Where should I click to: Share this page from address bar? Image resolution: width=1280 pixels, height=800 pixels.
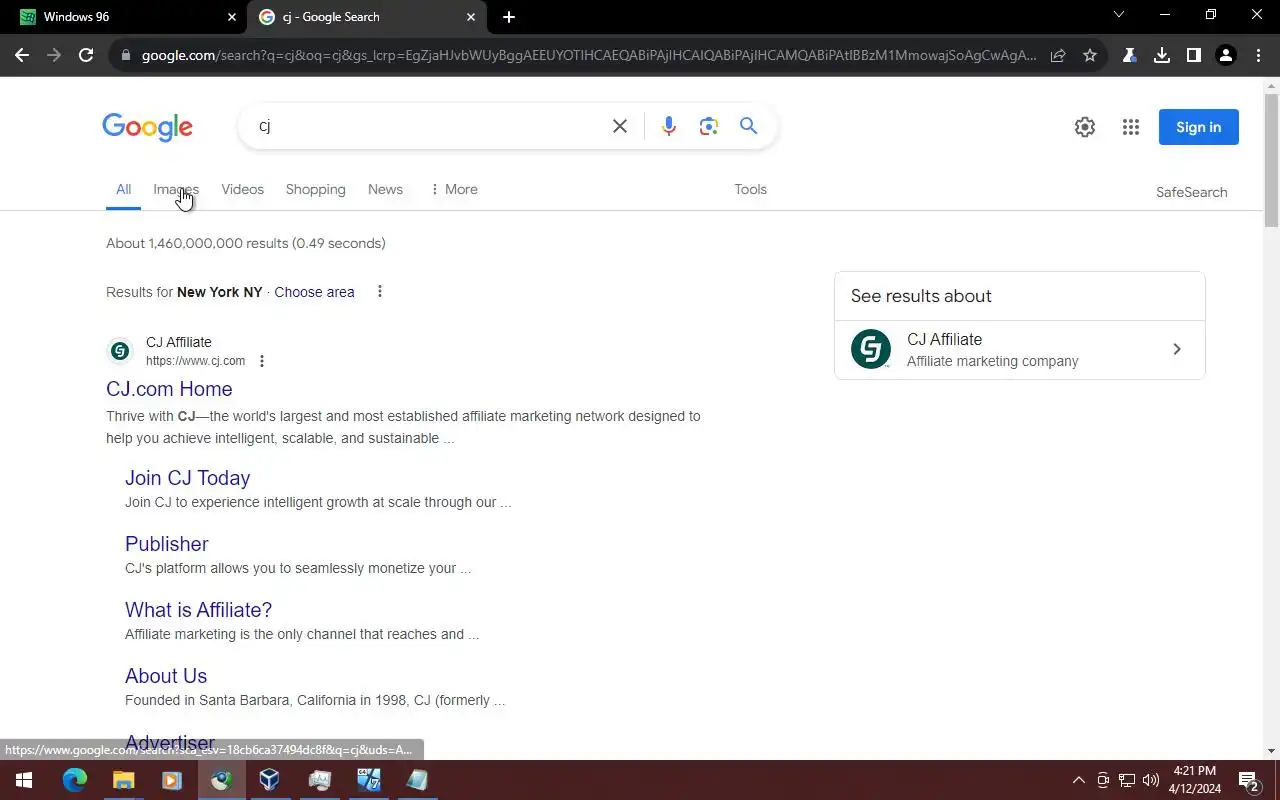(1058, 55)
